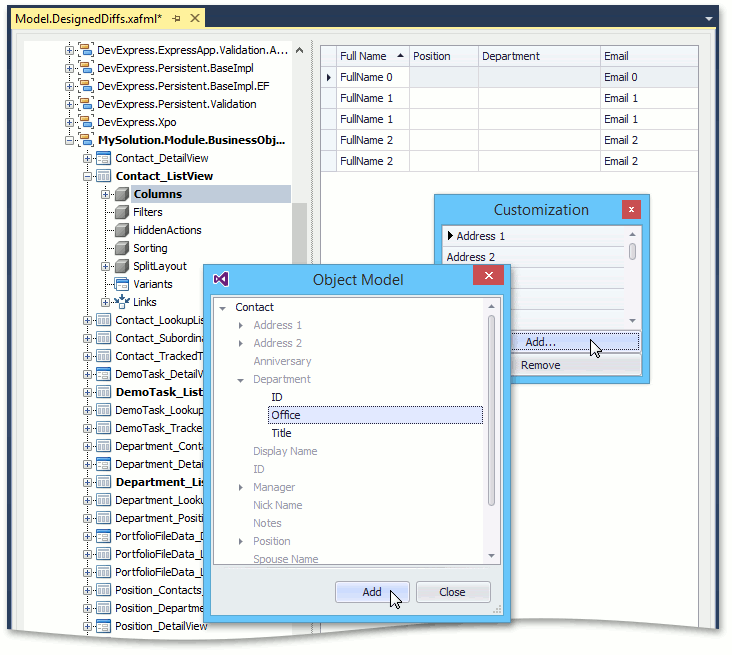Select the Filters tree node
The width and height of the screenshot is (732, 655).
coord(148,212)
